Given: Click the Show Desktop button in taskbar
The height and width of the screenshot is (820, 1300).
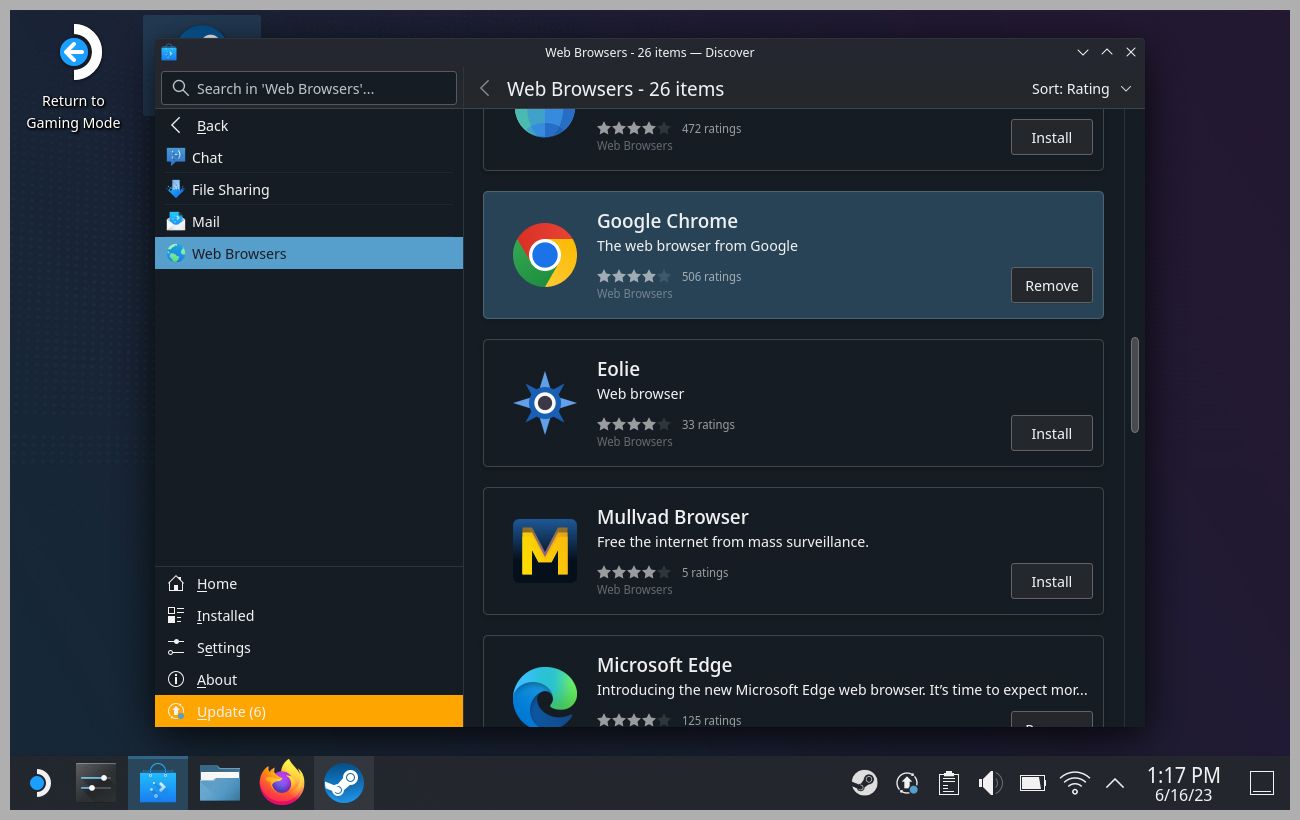Looking at the screenshot, I should [1262, 783].
